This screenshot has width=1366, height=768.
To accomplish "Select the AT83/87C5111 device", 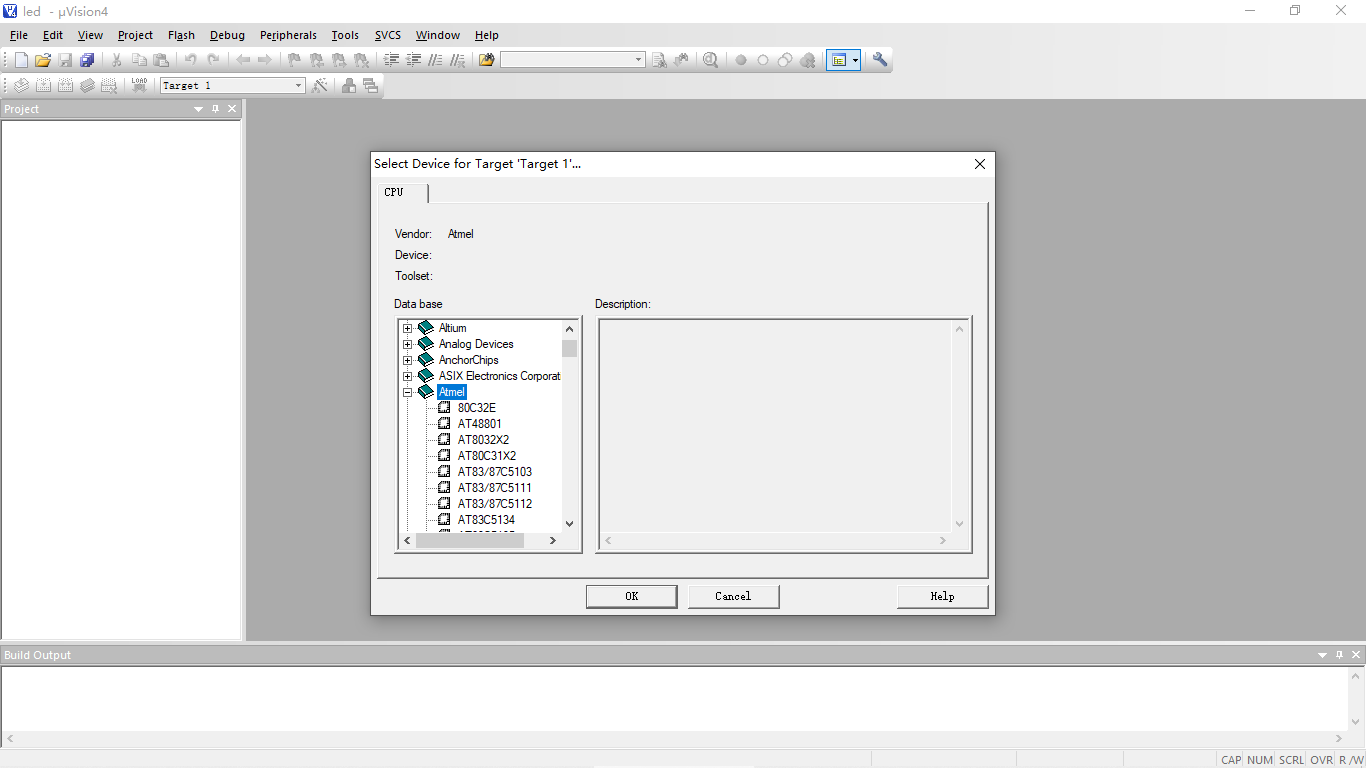I will click(x=495, y=488).
